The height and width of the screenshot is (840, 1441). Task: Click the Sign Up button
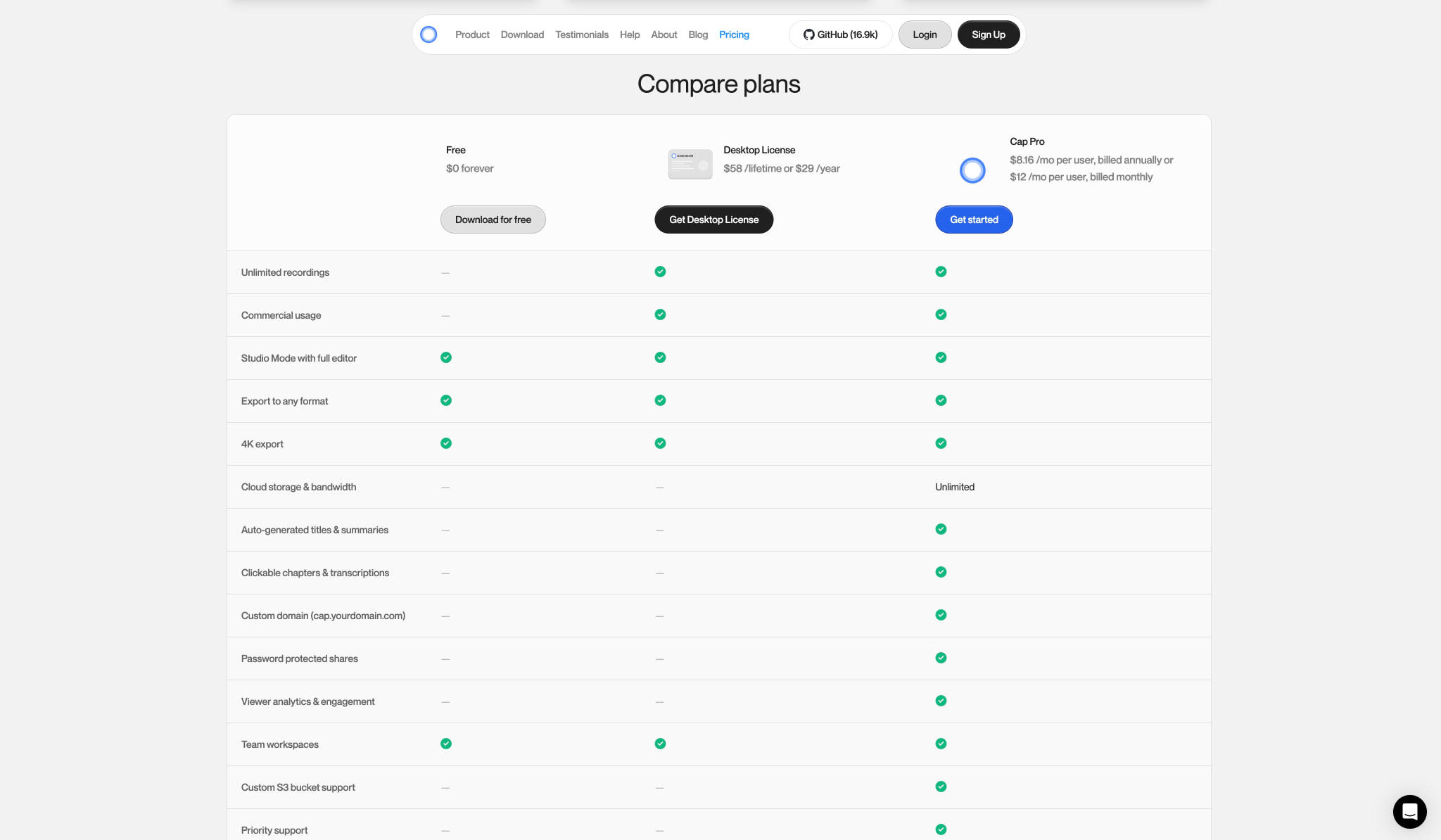[x=989, y=34]
